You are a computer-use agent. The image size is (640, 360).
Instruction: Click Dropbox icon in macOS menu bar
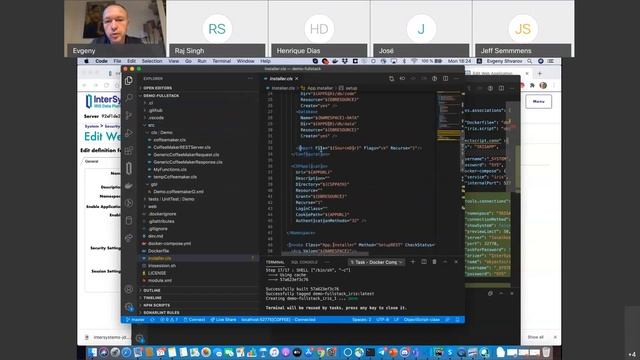click(345, 61)
